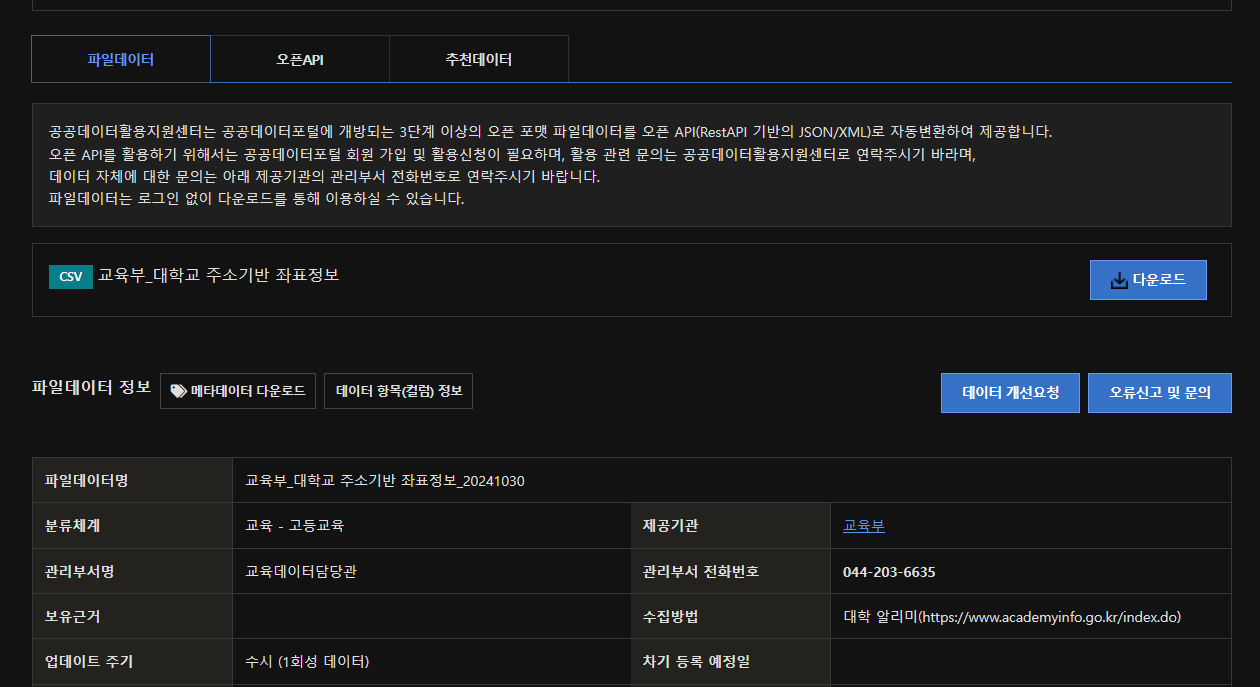Switch to the 추천데이터 tab
1260x687 pixels.
479,59
